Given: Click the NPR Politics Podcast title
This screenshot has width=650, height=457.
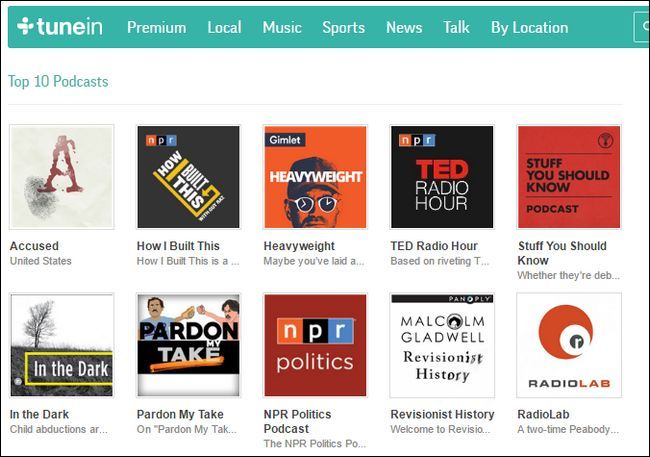Looking at the screenshot, I should click(x=297, y=421).
